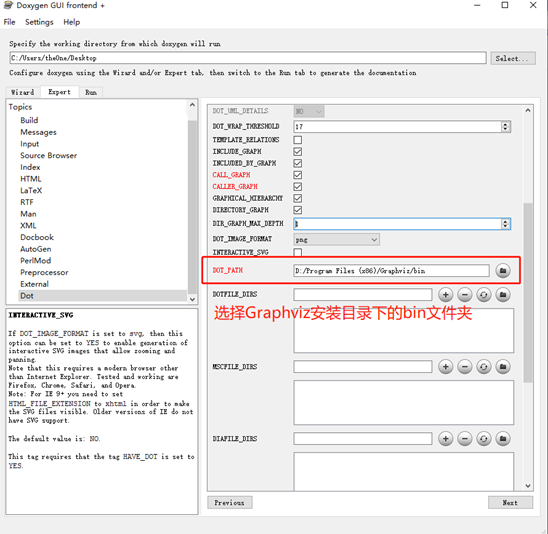Add an MSCFILE_DIRS entry with plus icon
This screenshot has height=534, width=548.
(446, 367)
